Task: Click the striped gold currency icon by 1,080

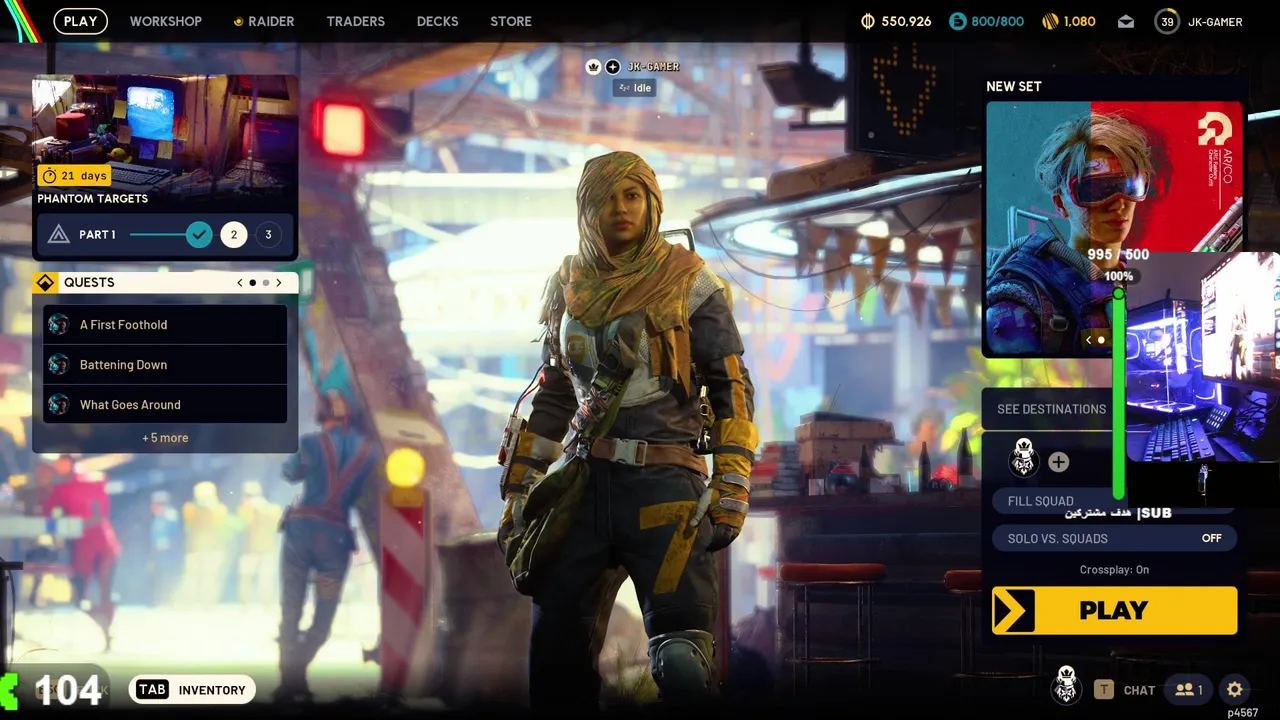Action: [1050, 21]
